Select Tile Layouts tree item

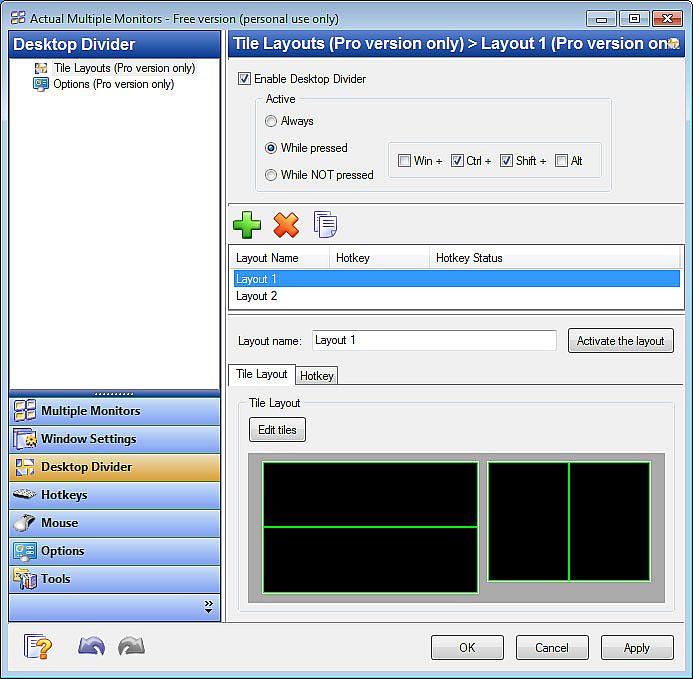pyautogui.click(x=124, y=68)
